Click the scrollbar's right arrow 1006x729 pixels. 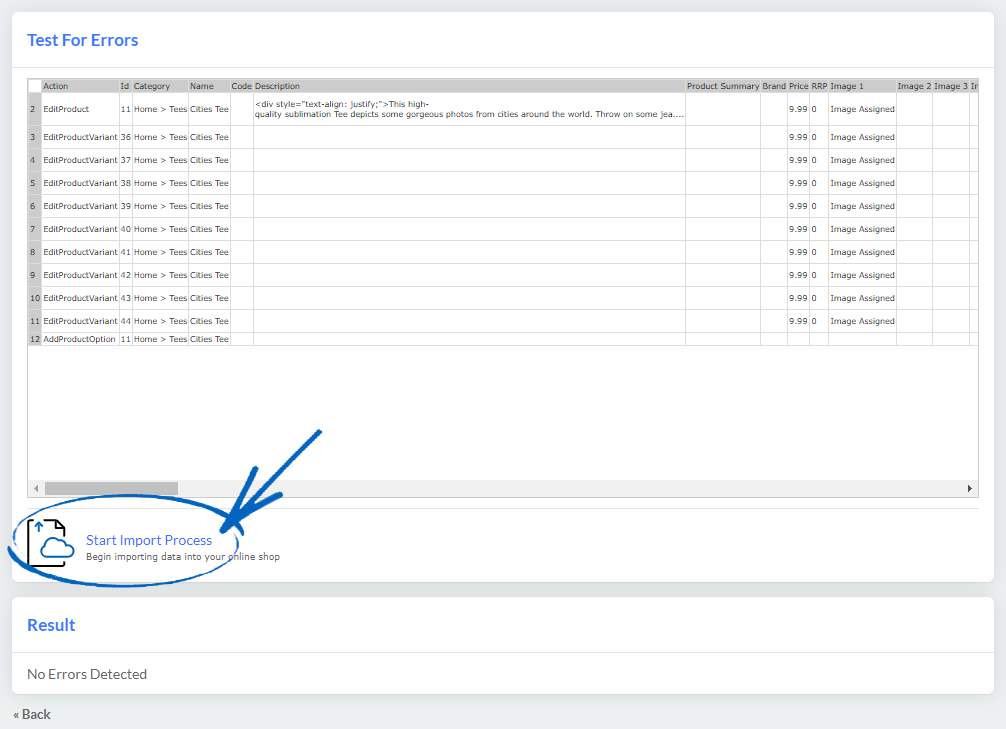(x=969, y=488)
